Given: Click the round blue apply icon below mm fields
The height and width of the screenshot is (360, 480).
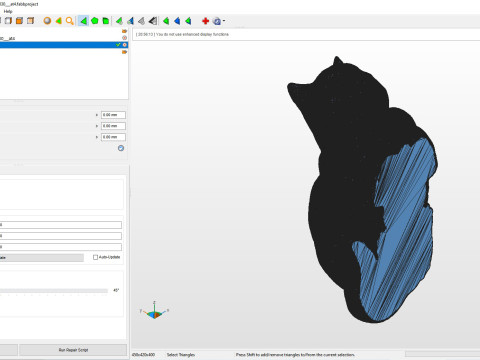Looking at the screenshot, I should (121, 148).
